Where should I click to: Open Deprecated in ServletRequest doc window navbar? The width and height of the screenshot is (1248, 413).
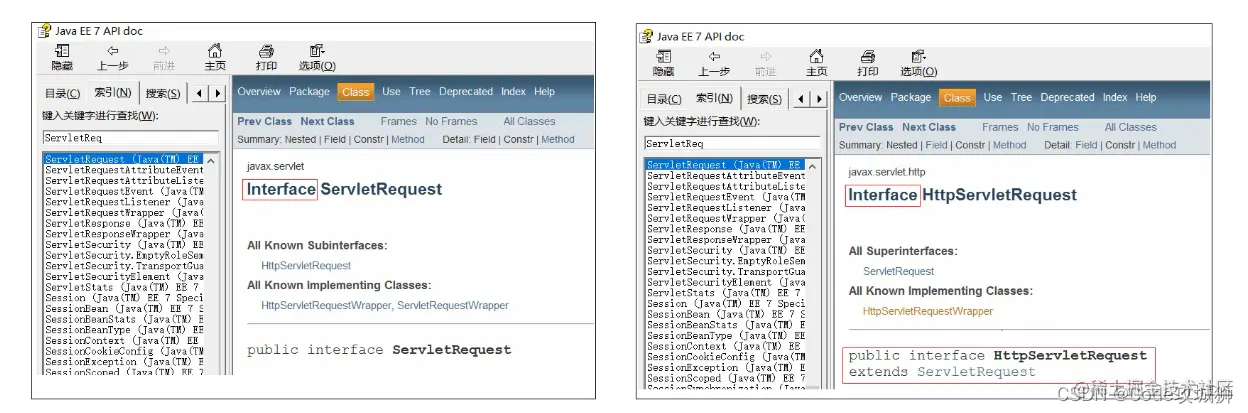coord(466,91)
